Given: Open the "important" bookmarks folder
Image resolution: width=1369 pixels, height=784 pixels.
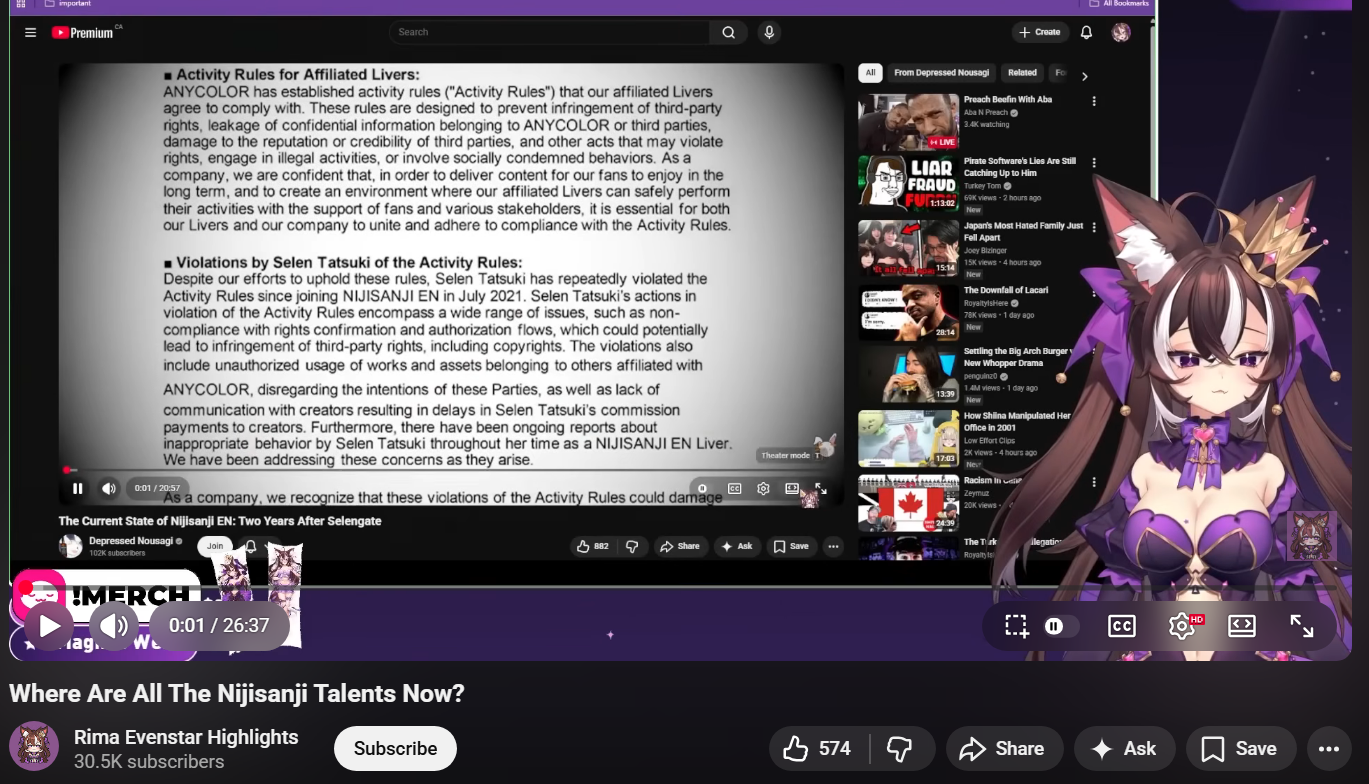Looking at the screenshot, I should (x=68, y=4).
